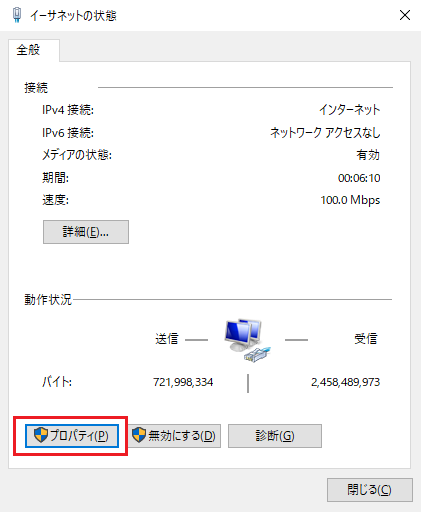Click the sent bytes value 721,998,334

pos(183,382)
